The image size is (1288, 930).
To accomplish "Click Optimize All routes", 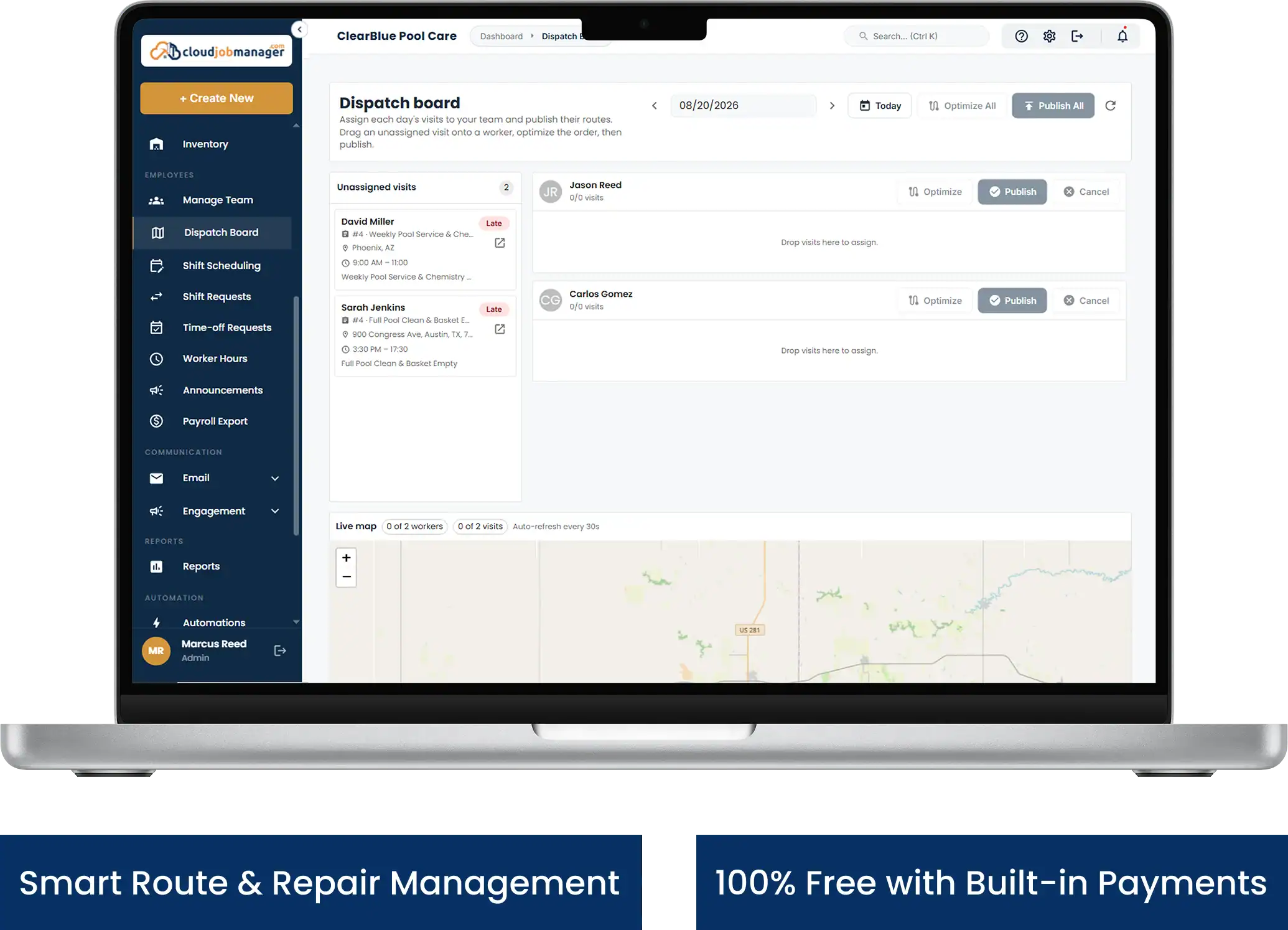I will pos(962,106).
